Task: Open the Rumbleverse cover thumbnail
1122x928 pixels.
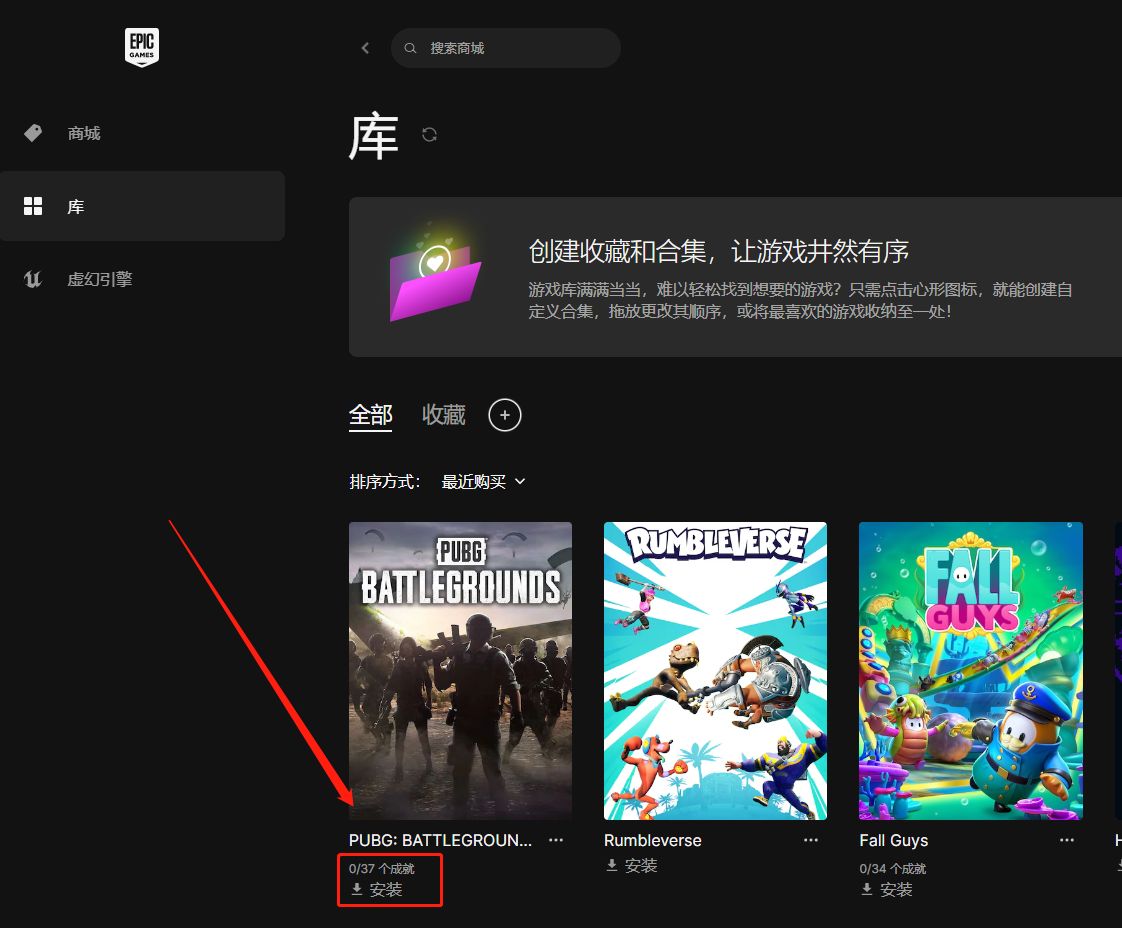Action: [716, 670]
